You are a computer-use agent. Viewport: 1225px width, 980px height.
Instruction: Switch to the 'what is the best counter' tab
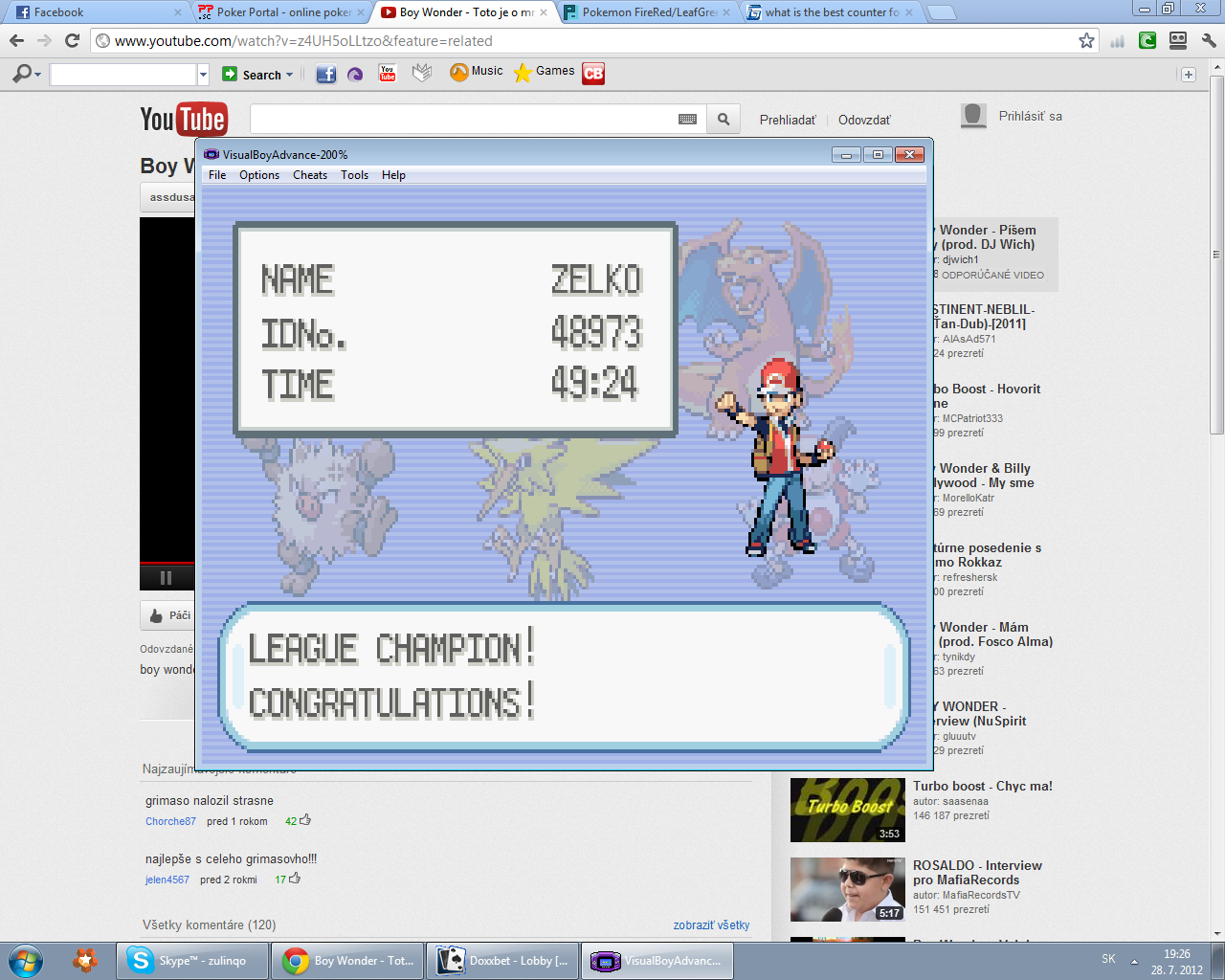click(x=830, y=12)
